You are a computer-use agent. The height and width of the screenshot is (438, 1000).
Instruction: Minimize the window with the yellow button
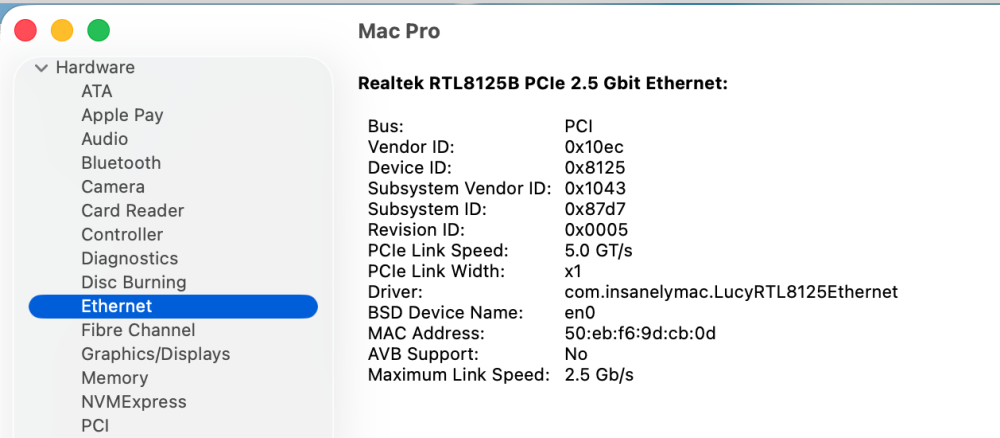tap(62, 31)
